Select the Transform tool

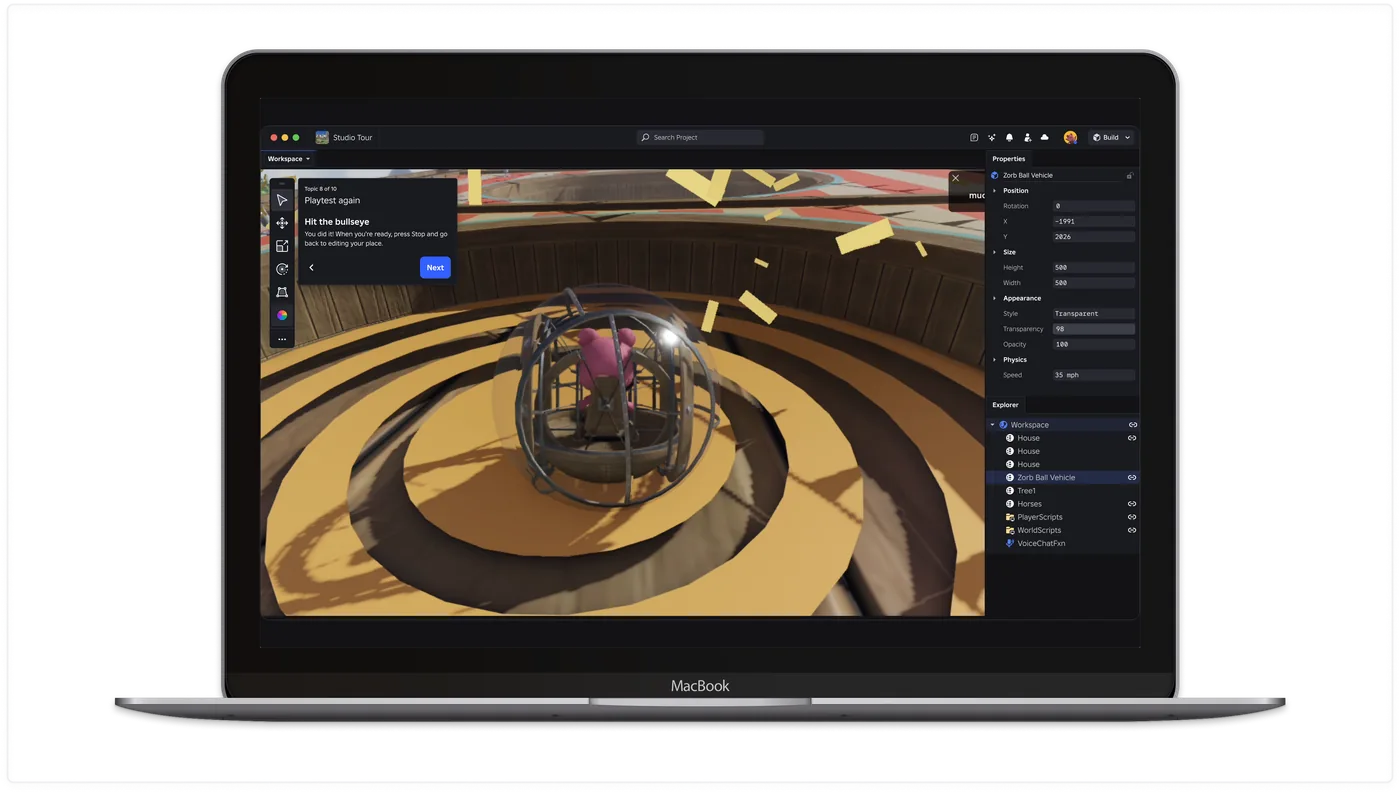282,292
